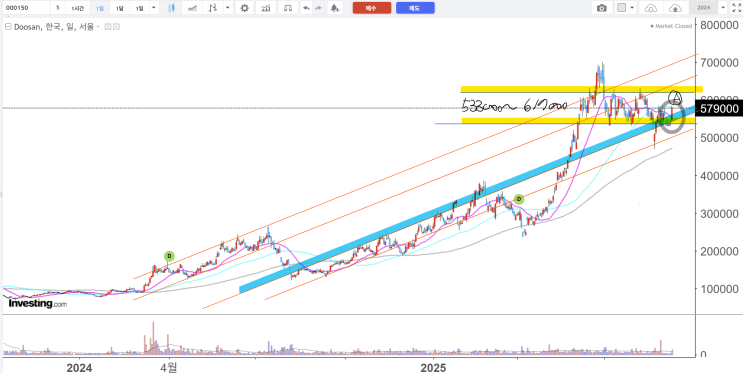Viewport: 743px width, 373px height.
Task: Select the 1시간 interval button
Action: pyautogui.click(x=77, y=8)
